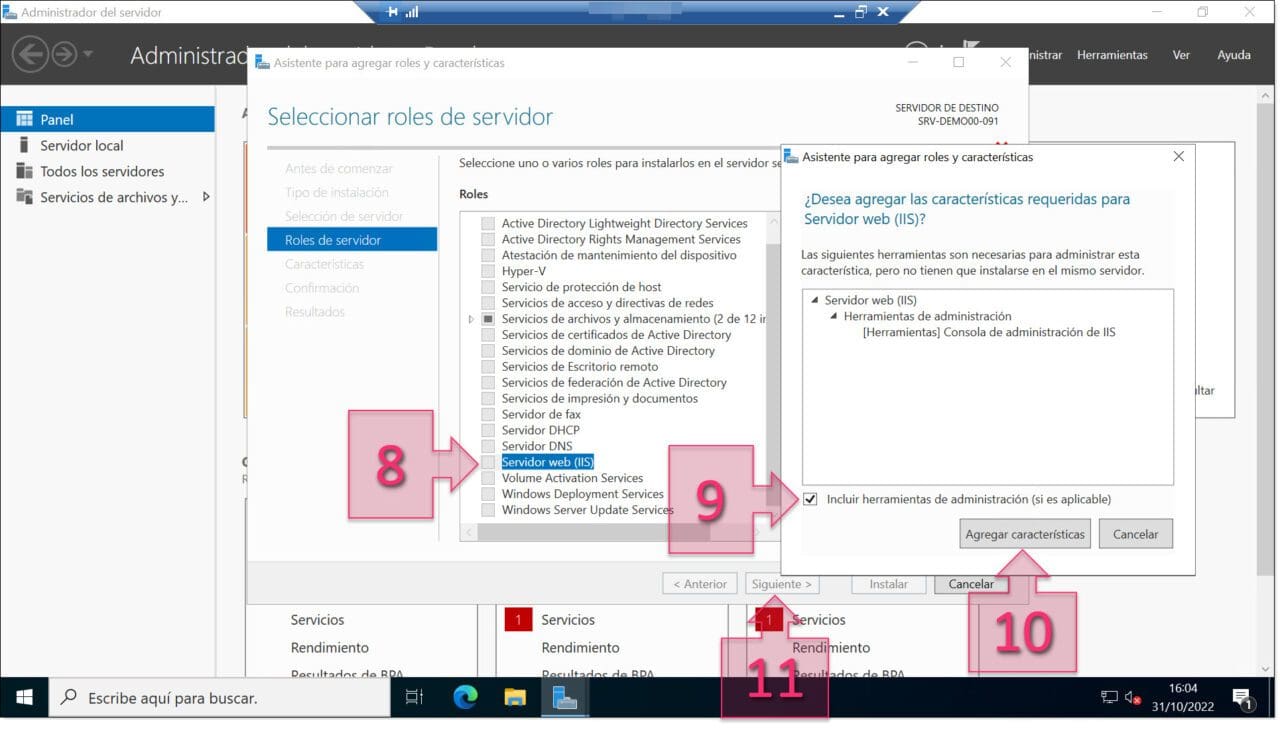The width and height of the screenshot is (1280, 756).
Task: Open the Ayuda menu
Action: pyautogui.click(x=1234, y=55)
